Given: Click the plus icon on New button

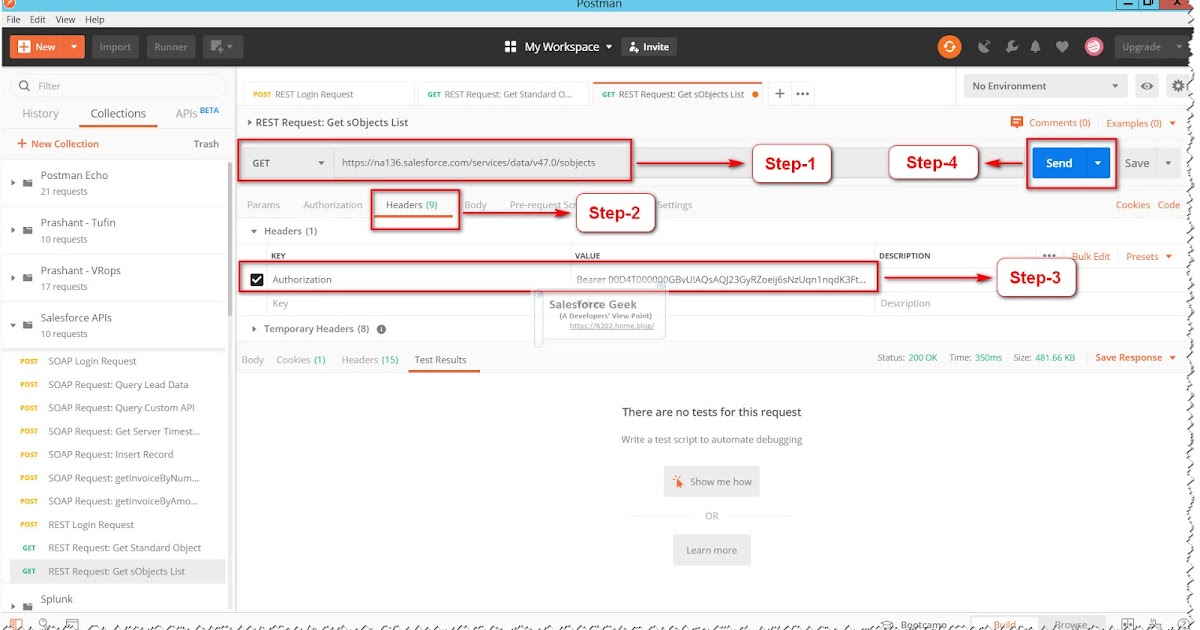Looking at the screenshot, I should click(x=24, y=46).
